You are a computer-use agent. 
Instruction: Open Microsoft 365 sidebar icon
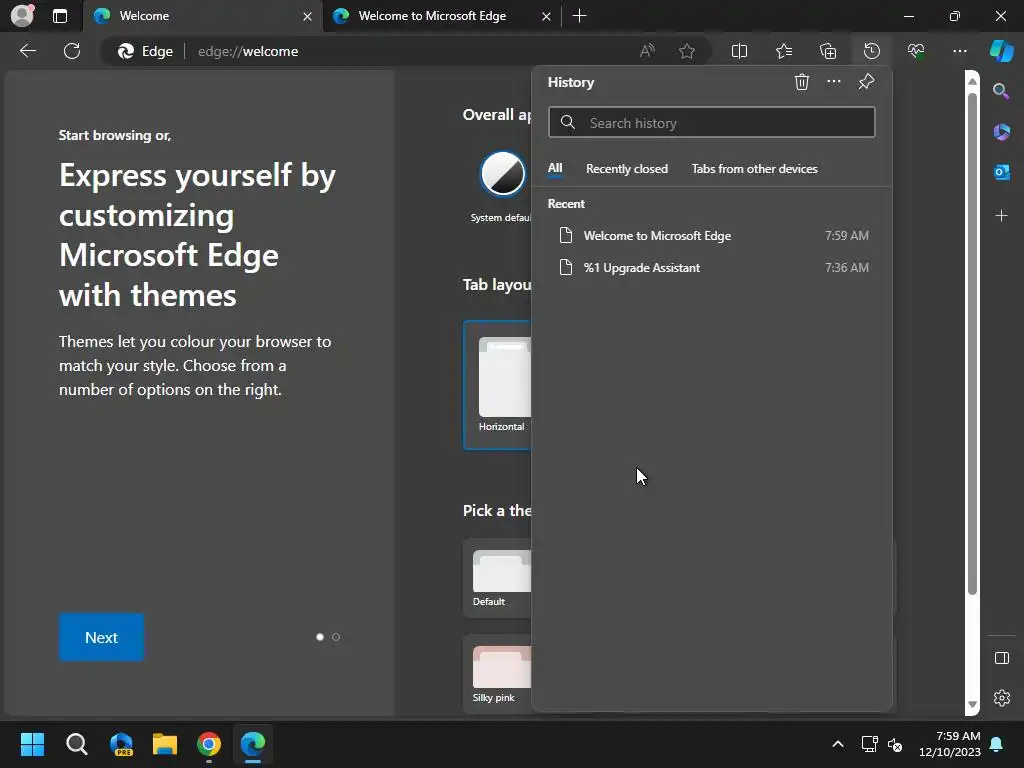[x=1001, y=132]
